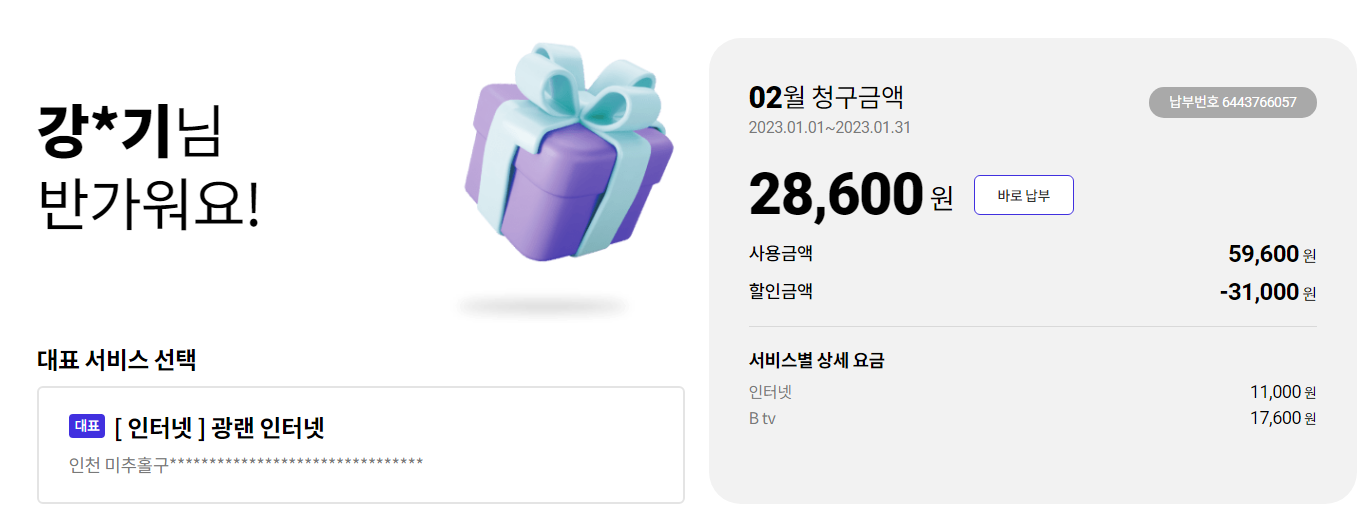Screen dimensions: 1372x529
Task: Click the 대표 서비스 선택 heading
Action: pos(116,360)
